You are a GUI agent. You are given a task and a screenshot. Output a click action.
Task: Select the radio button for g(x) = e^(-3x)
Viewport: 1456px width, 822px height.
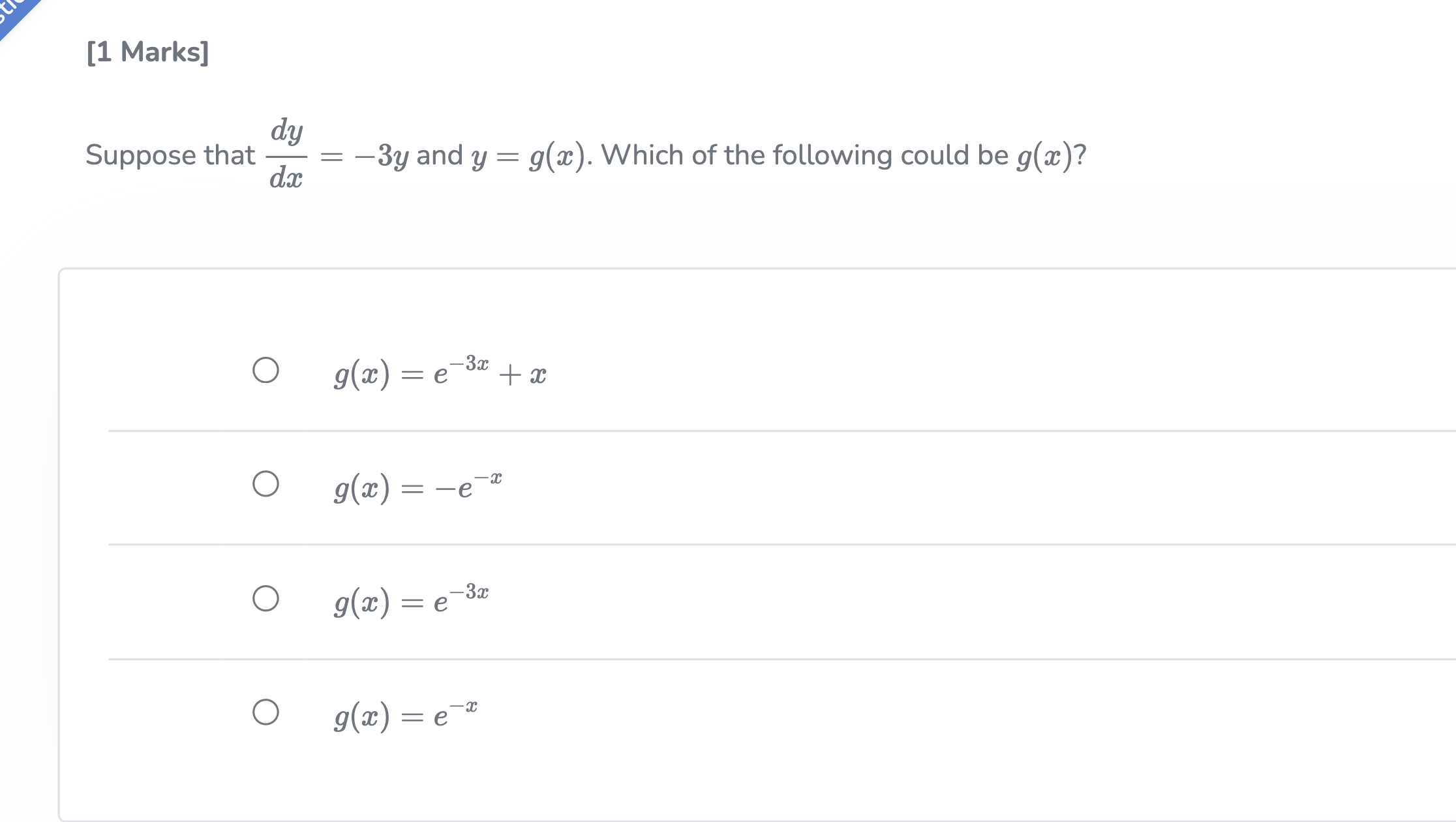point(266,598)
